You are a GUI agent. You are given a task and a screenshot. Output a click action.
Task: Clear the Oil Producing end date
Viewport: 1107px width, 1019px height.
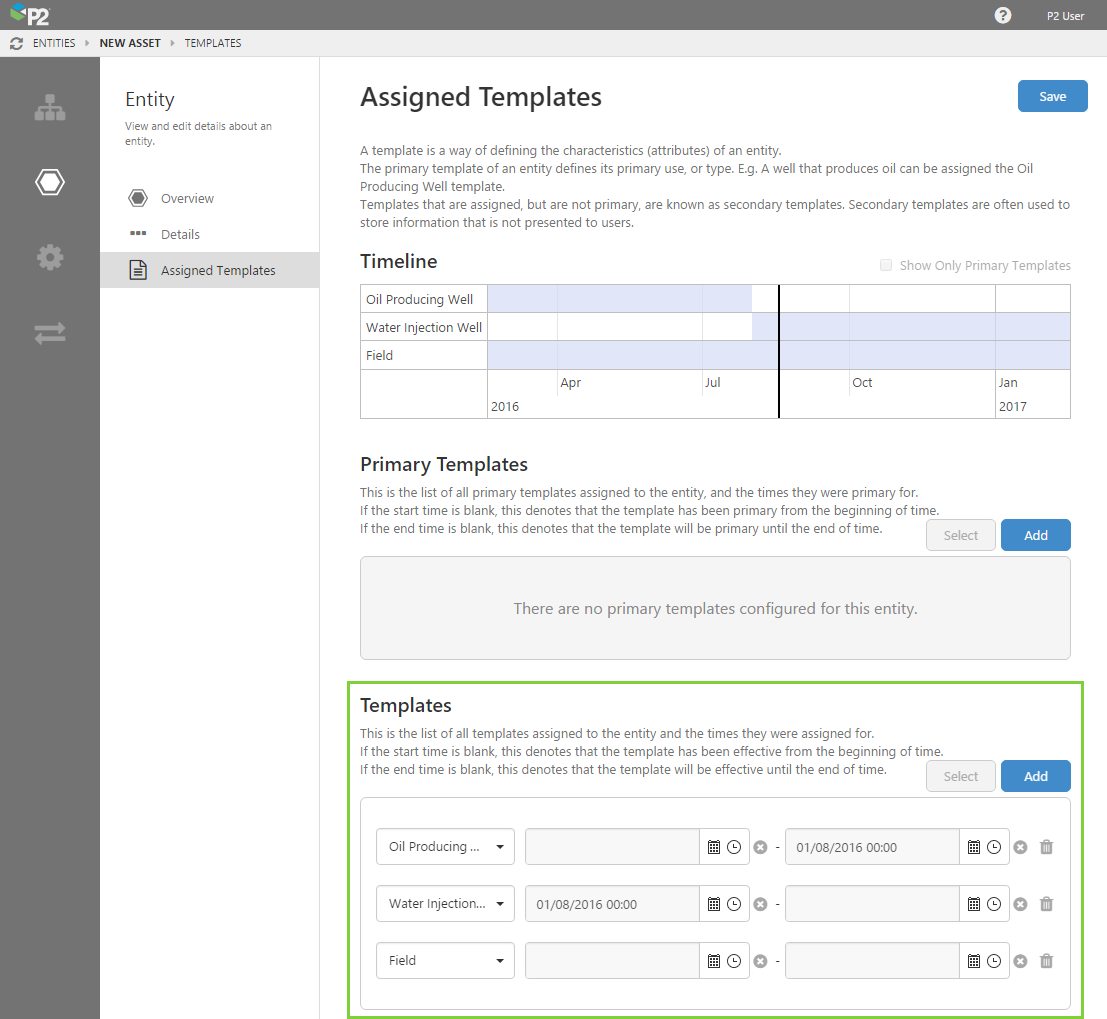click(1020, 847)
